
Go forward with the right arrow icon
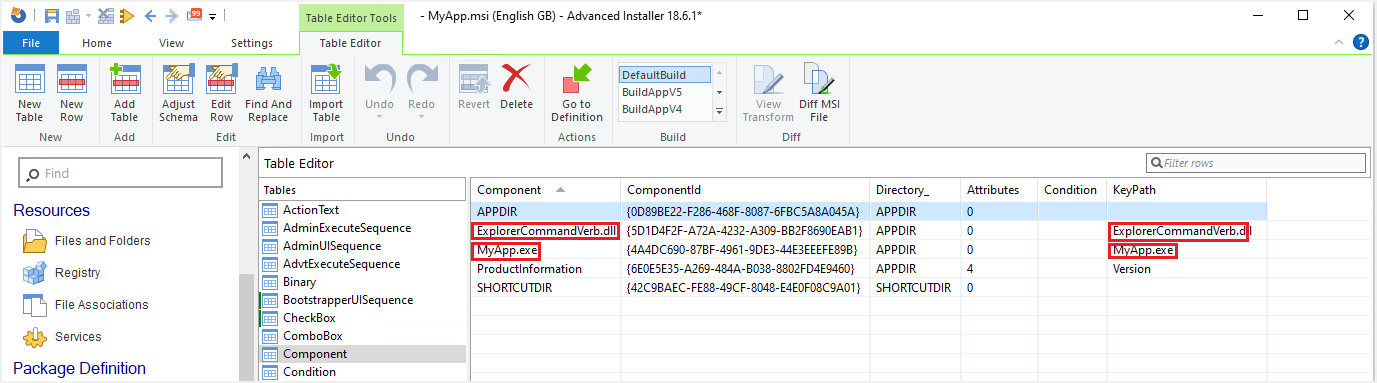(x=171, y=16)
